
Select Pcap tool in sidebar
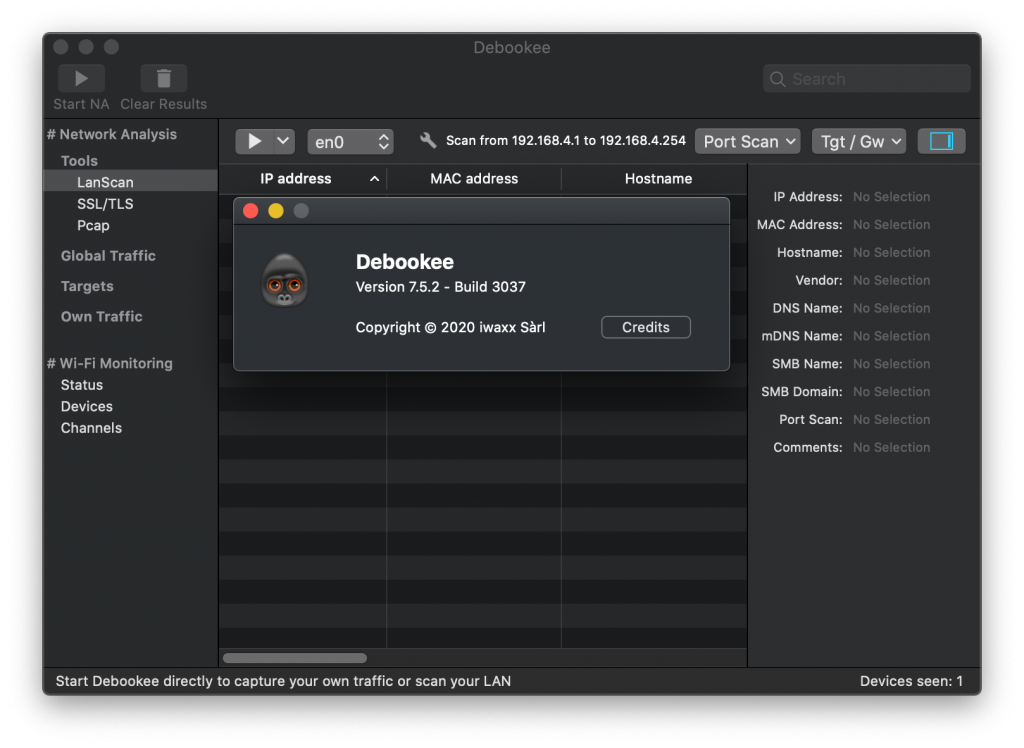tap(93, 225)
